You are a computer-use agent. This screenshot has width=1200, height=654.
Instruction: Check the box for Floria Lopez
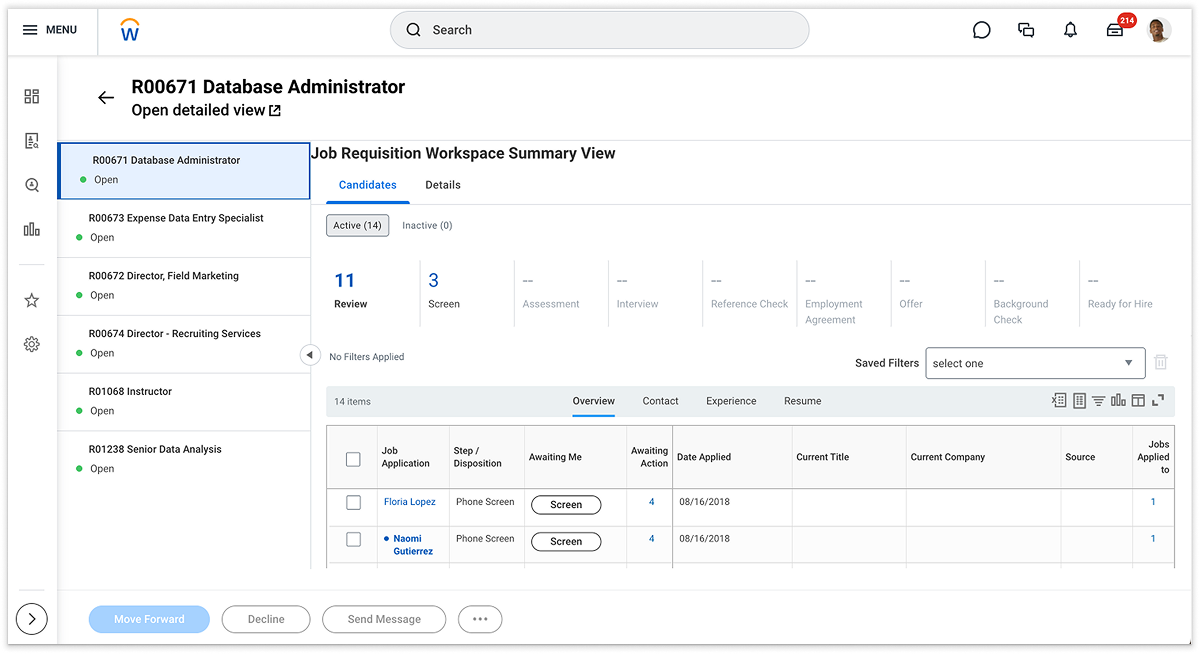(x=353, y=503)
